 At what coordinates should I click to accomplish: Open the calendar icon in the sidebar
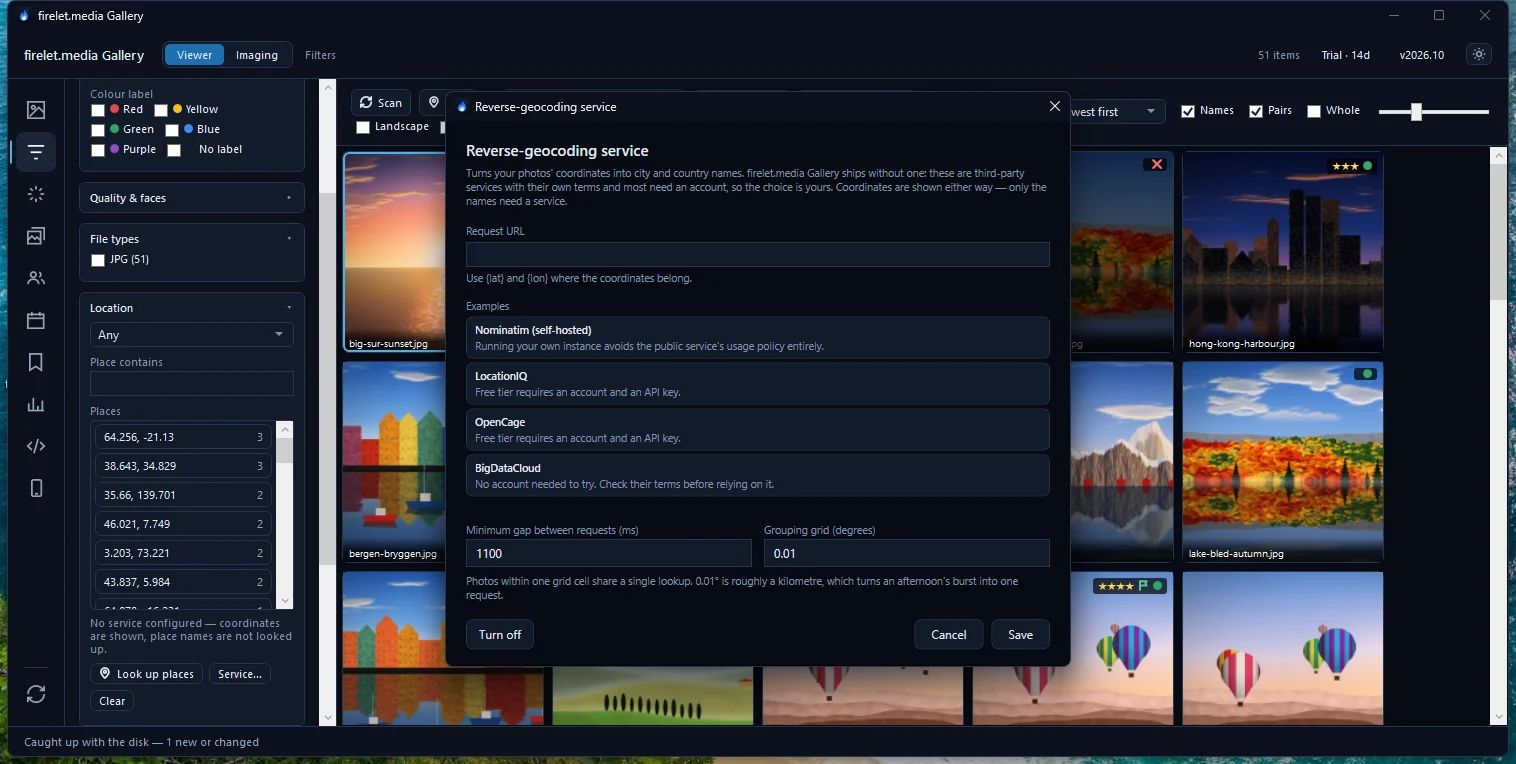(x=36, y=320)
